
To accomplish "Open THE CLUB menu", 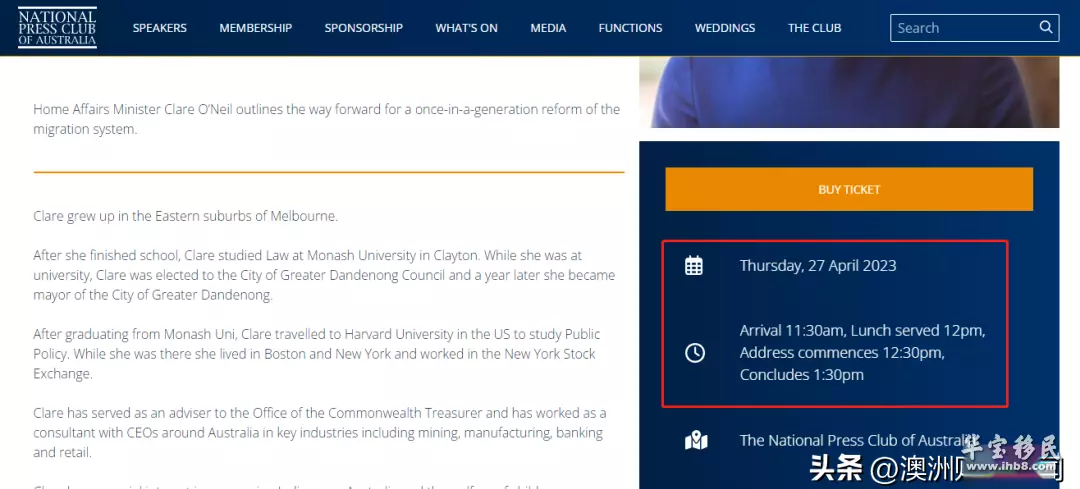I will [815, 28].
